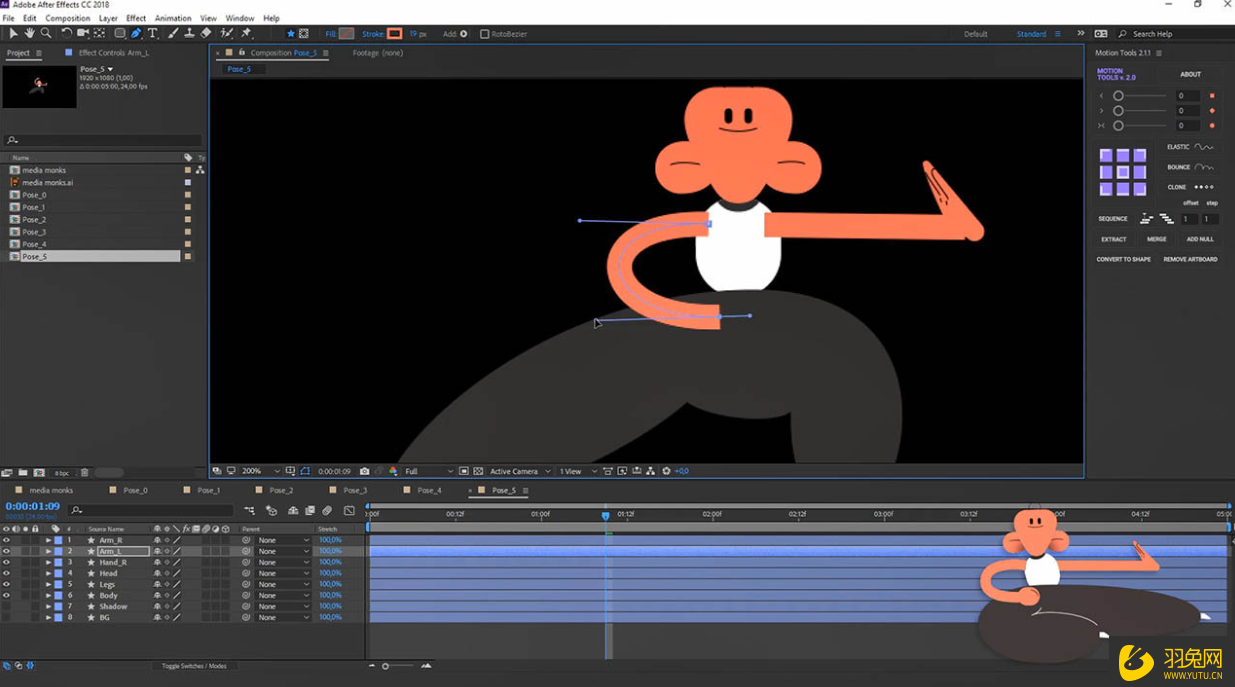Expand the Arm_R layer properties

[x=48, y=540]
